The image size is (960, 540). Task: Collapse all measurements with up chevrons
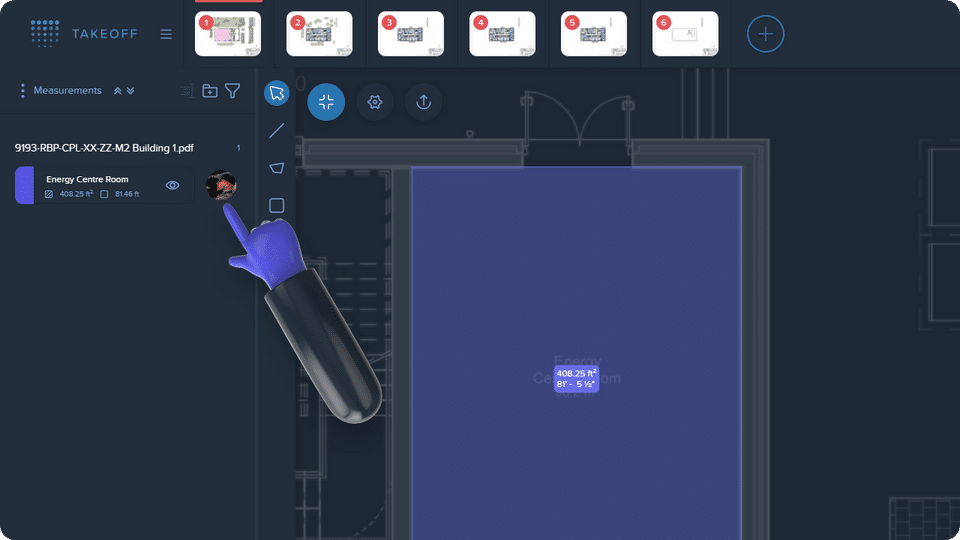point(118,91)
